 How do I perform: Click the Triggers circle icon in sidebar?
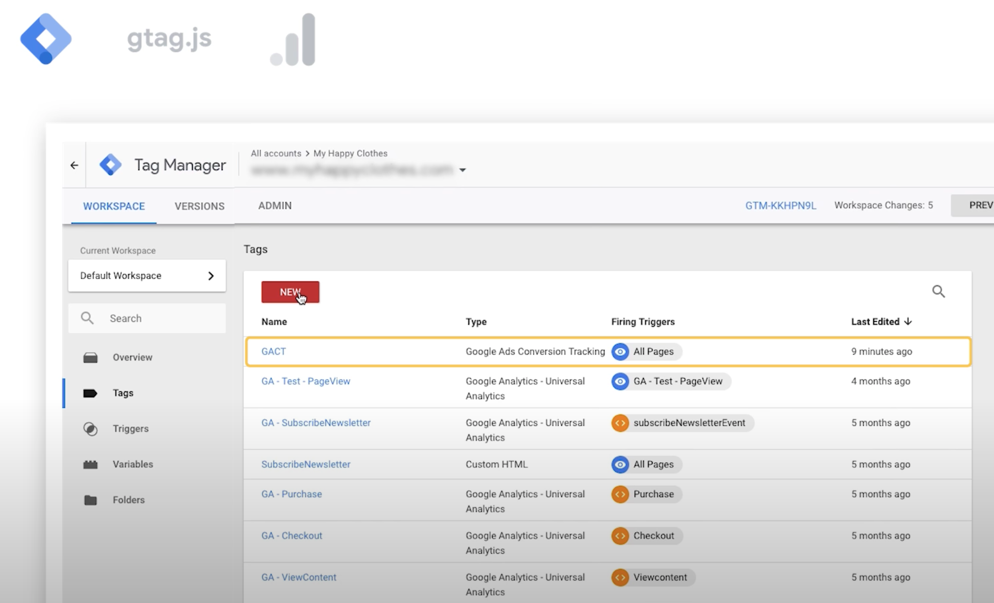91,429
